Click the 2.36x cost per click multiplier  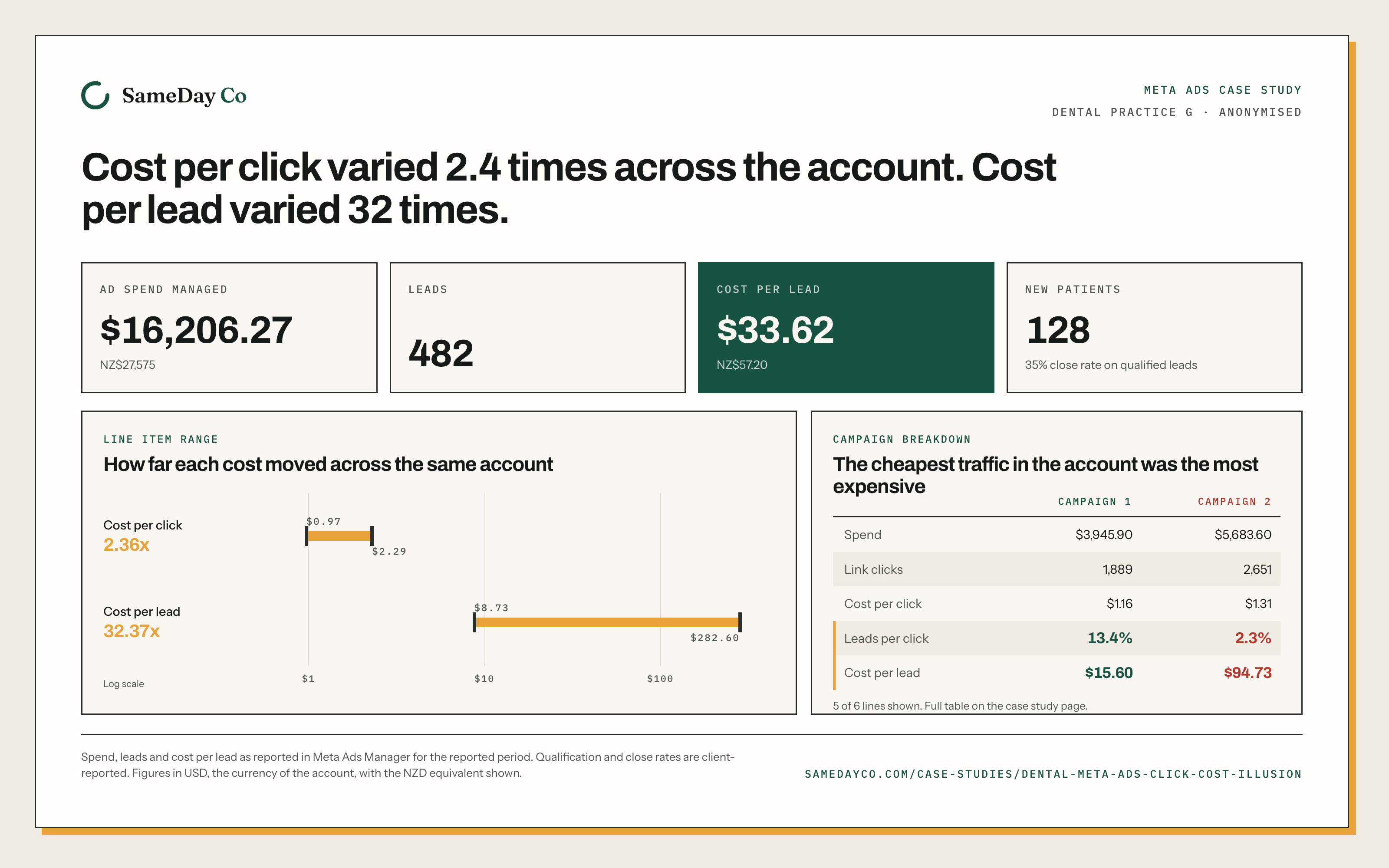tap(126, 545)
